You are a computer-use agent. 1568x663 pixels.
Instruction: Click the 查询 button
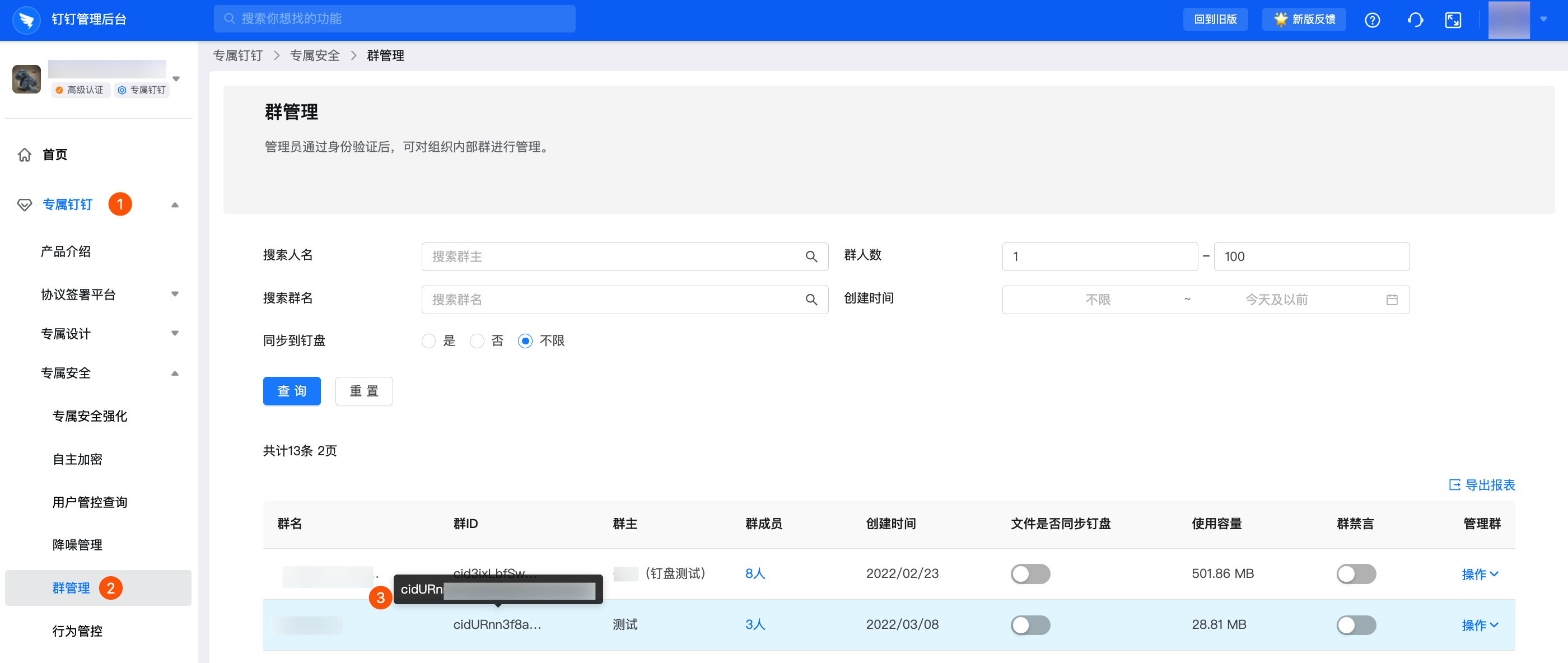292,391
